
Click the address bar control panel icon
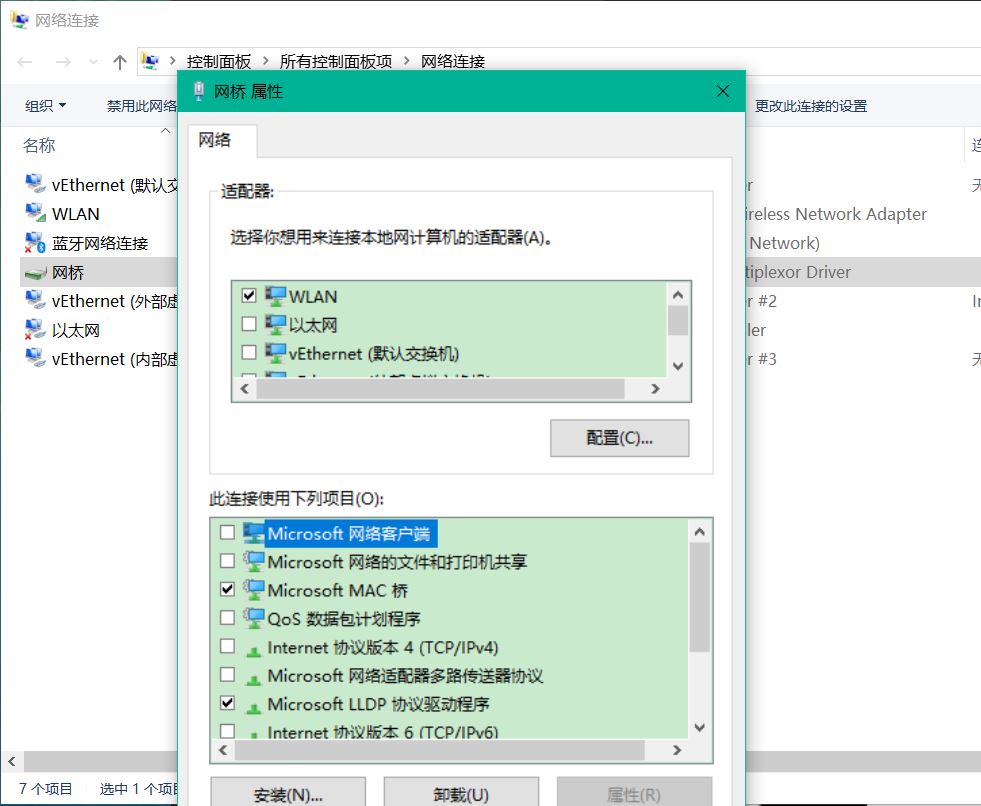coord(150,61)
